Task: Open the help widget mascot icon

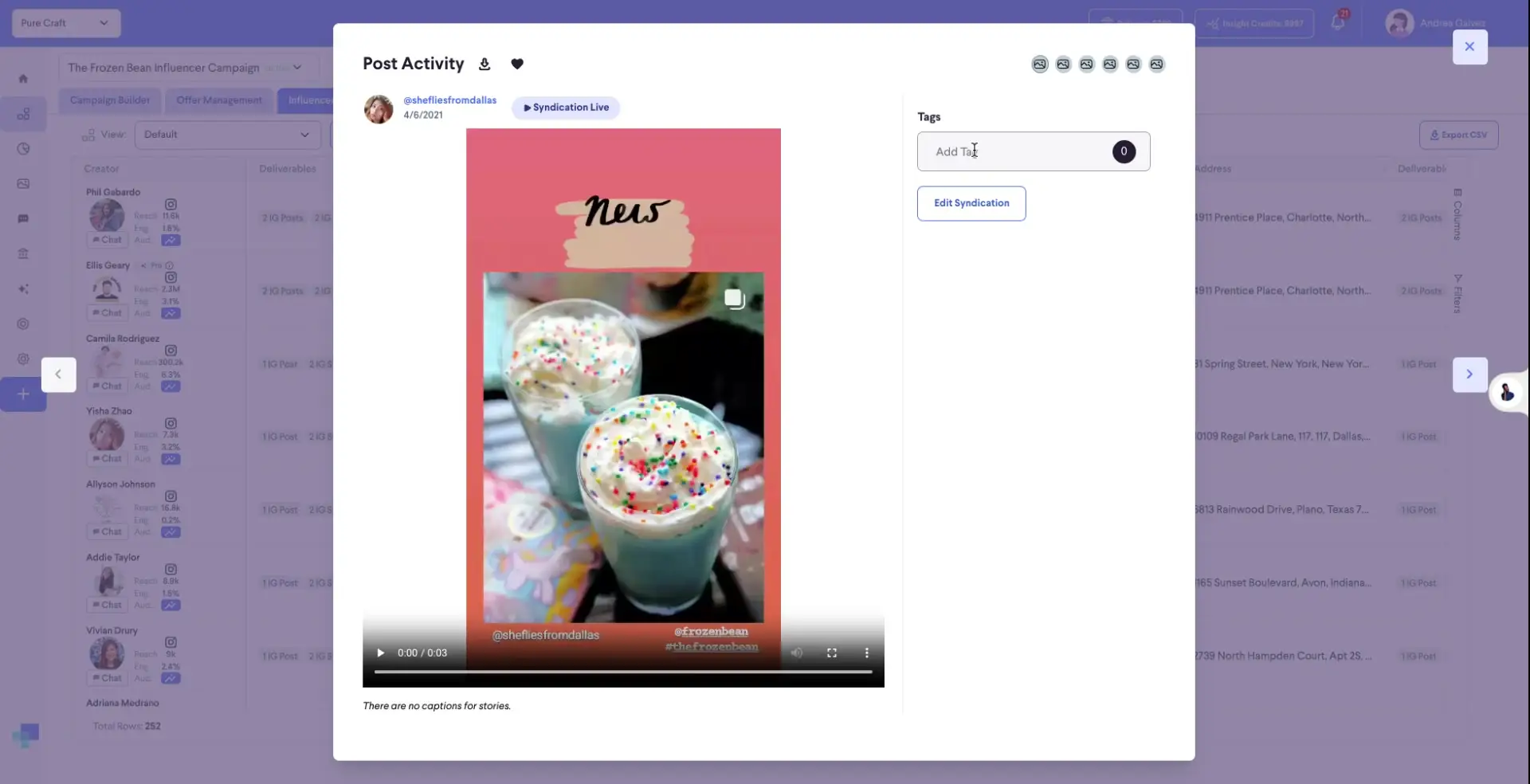Action: 1508,393
